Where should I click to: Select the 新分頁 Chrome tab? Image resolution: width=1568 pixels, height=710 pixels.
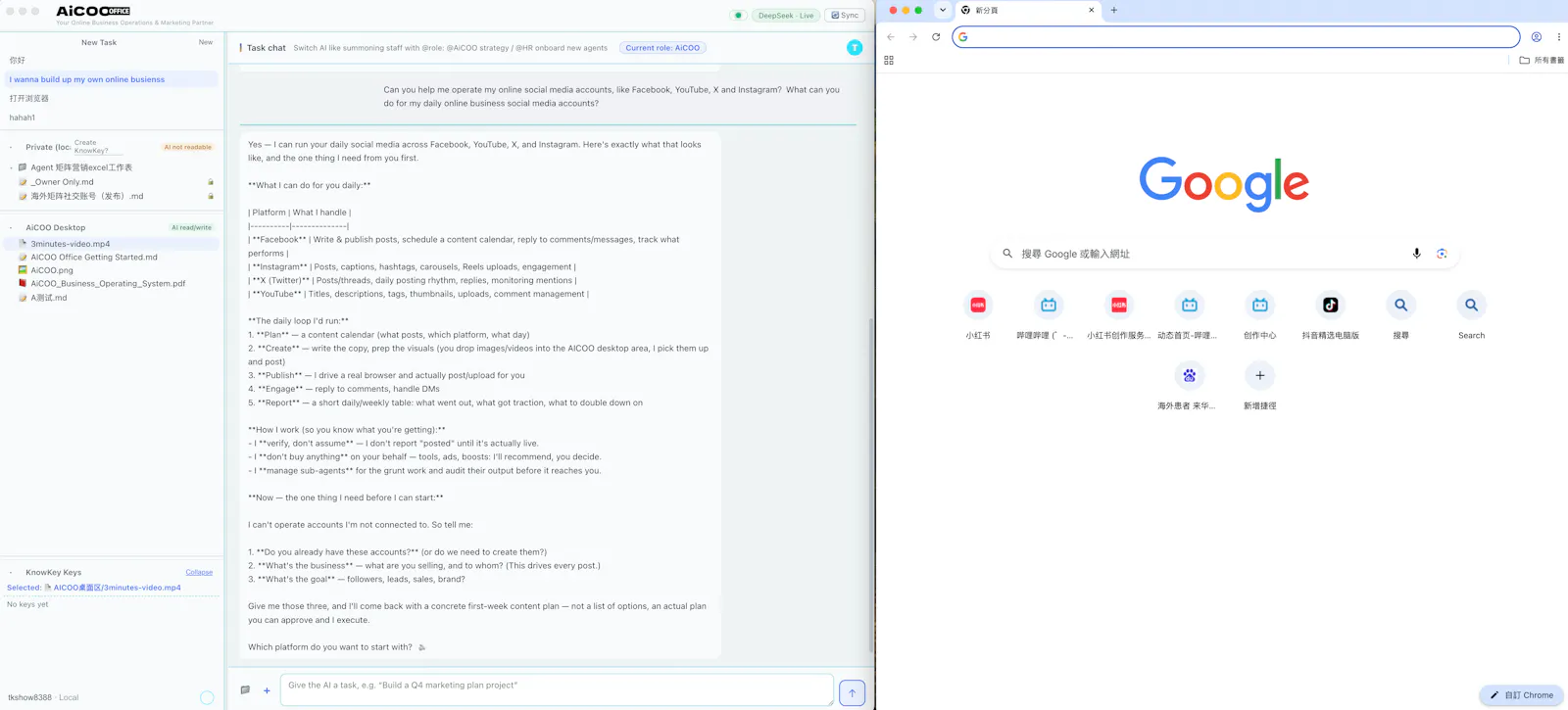click(1026, 10)
